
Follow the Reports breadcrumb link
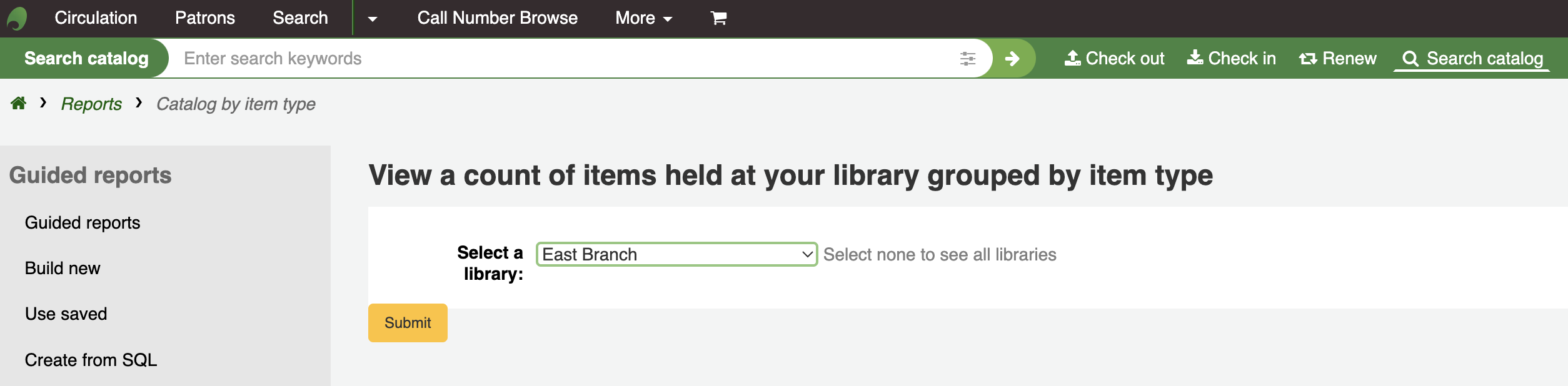(x=91, y=104)
